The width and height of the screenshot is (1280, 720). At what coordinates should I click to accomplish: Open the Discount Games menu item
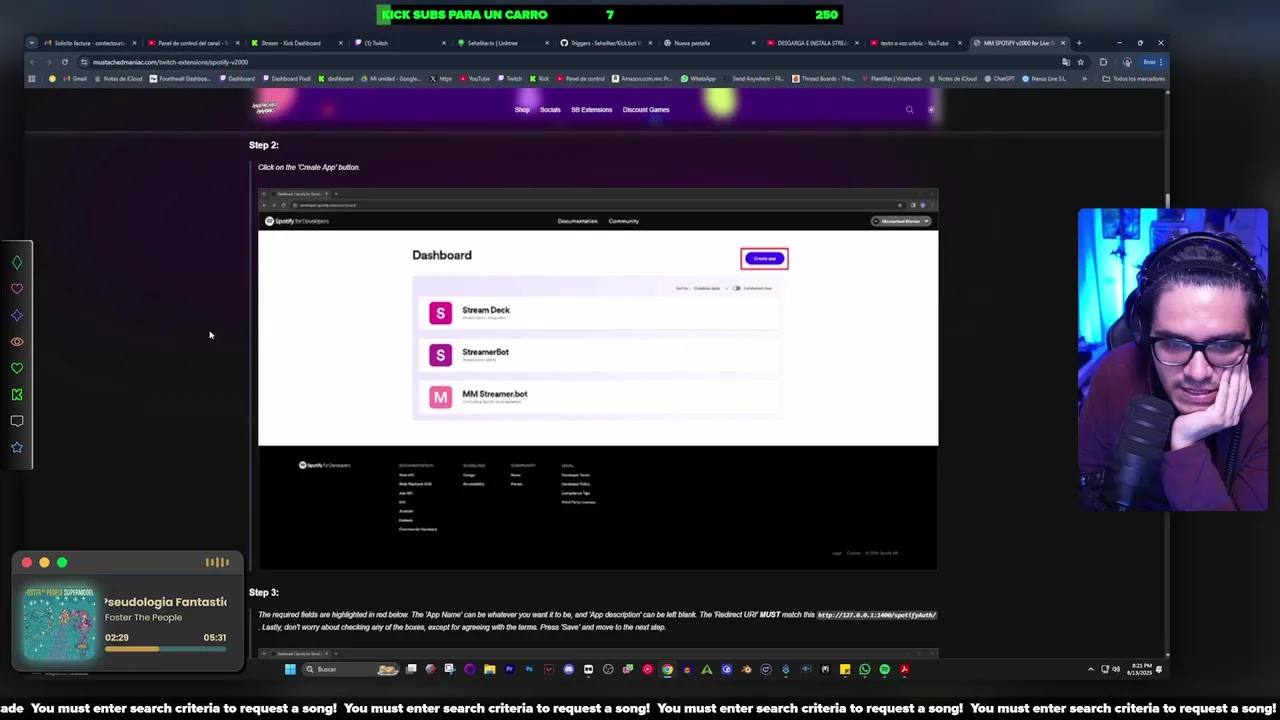click(x=646, y=110)
